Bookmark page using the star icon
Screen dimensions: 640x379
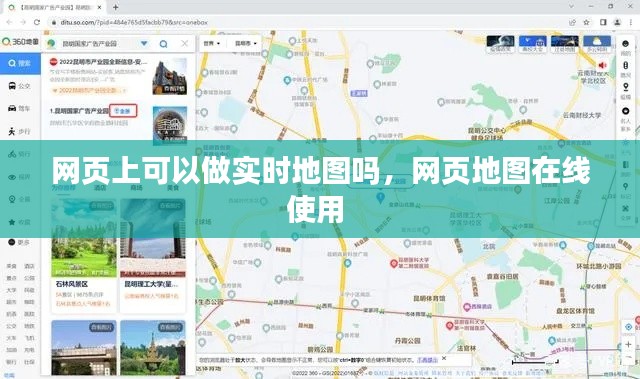(x=586, y=22)
